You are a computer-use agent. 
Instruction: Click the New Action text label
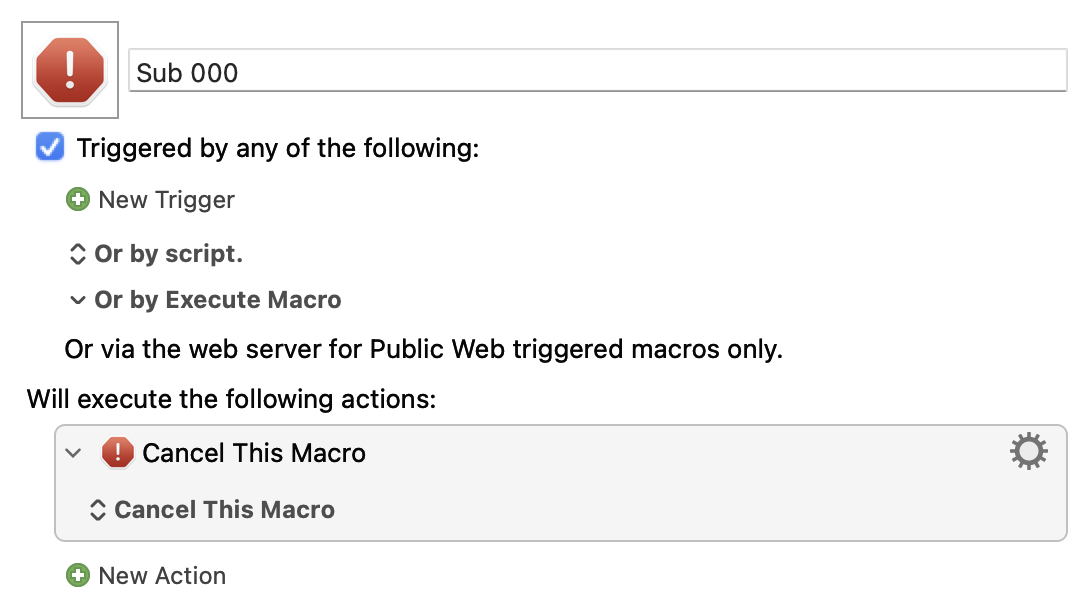coord(162,576)
